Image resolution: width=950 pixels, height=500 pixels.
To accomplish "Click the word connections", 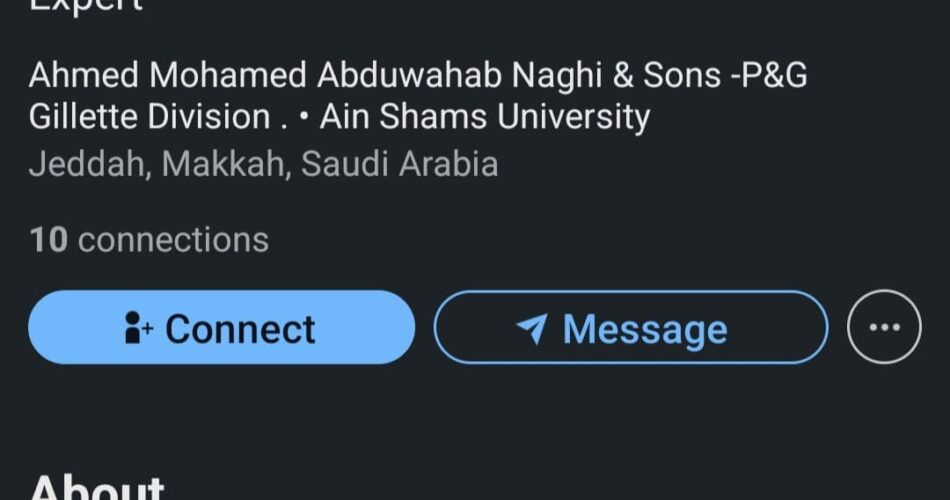I will coord(173,240).
